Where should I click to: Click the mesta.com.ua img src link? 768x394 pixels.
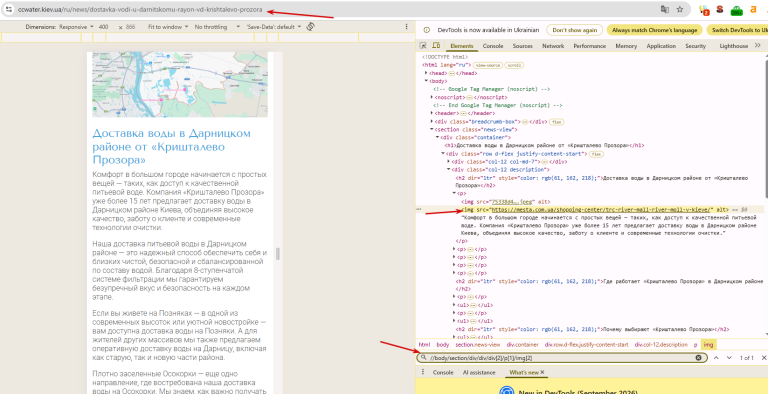601,209
